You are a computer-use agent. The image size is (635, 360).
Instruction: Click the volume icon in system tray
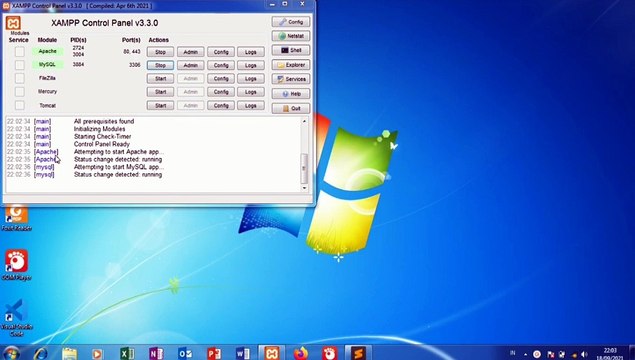584,354
